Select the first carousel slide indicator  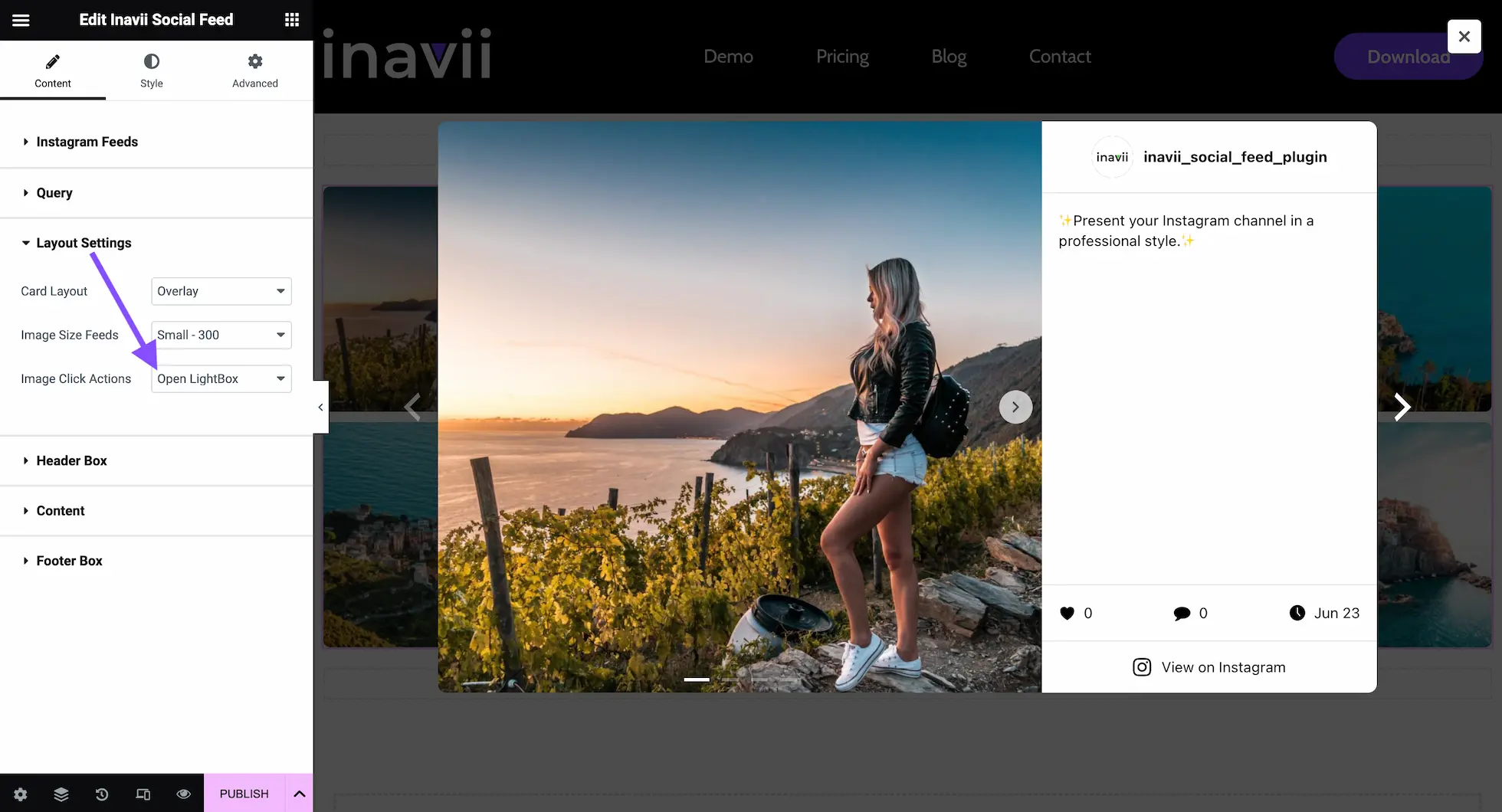coord(697,679)
